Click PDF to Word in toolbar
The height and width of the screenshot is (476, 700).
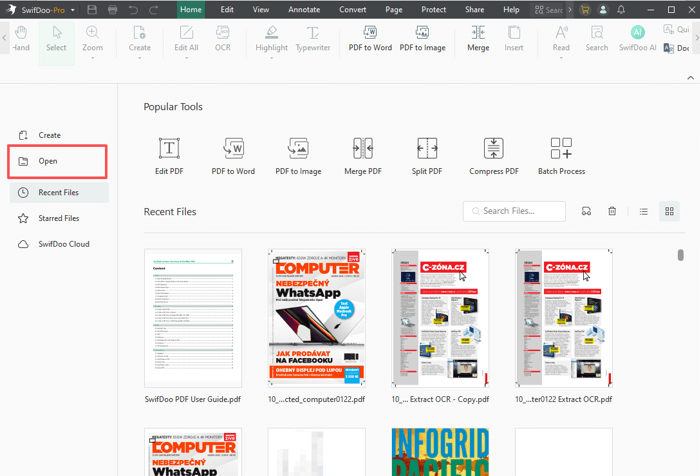tap(370, 39)
